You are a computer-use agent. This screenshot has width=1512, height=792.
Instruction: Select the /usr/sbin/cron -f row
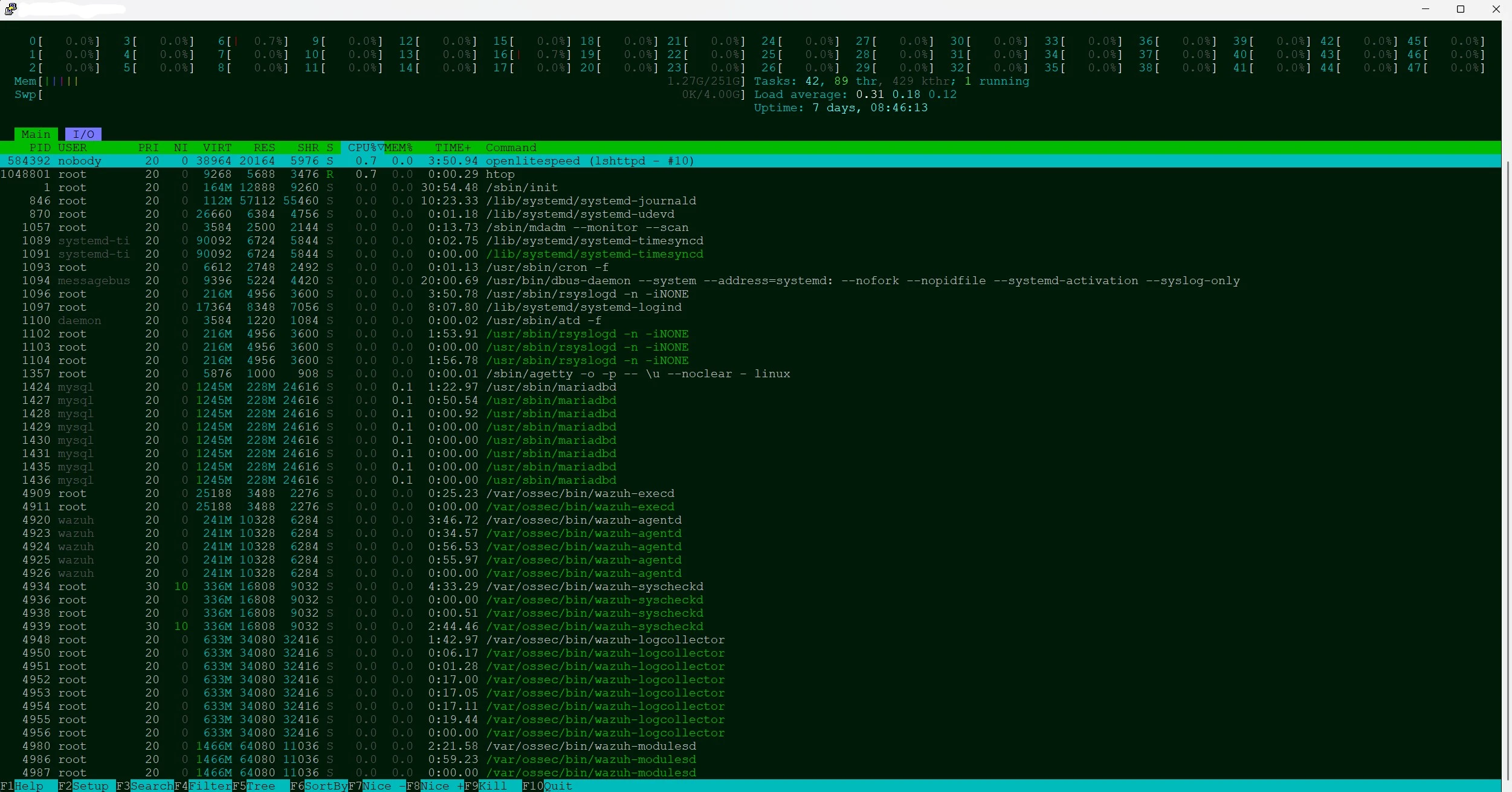[751, 267]
